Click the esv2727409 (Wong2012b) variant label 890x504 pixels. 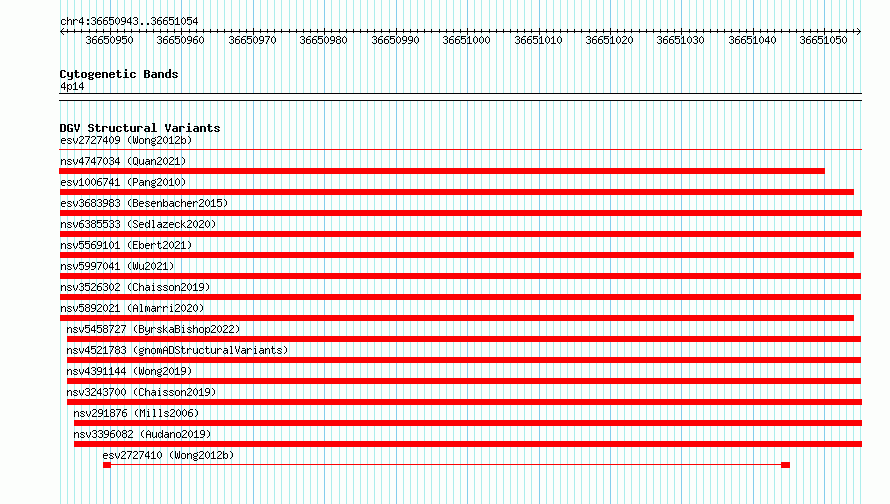(x=126, y=140)
